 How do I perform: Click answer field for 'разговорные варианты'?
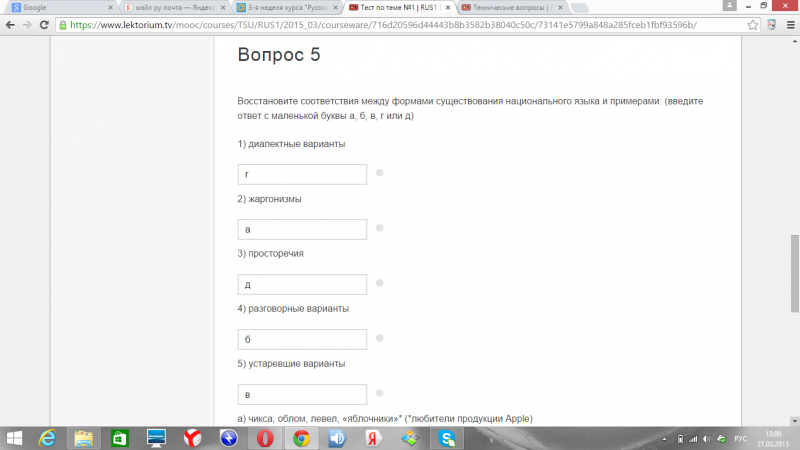click(302, 340)
